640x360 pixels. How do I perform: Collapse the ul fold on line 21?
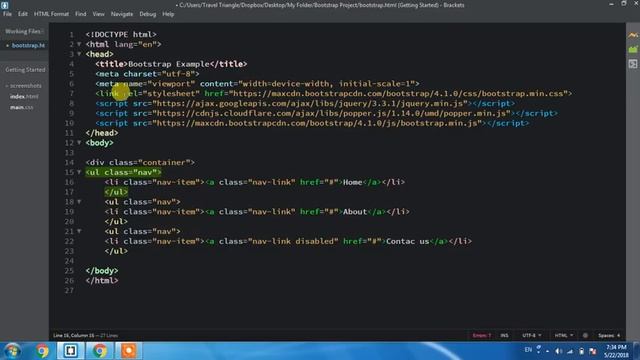point(79,231)
